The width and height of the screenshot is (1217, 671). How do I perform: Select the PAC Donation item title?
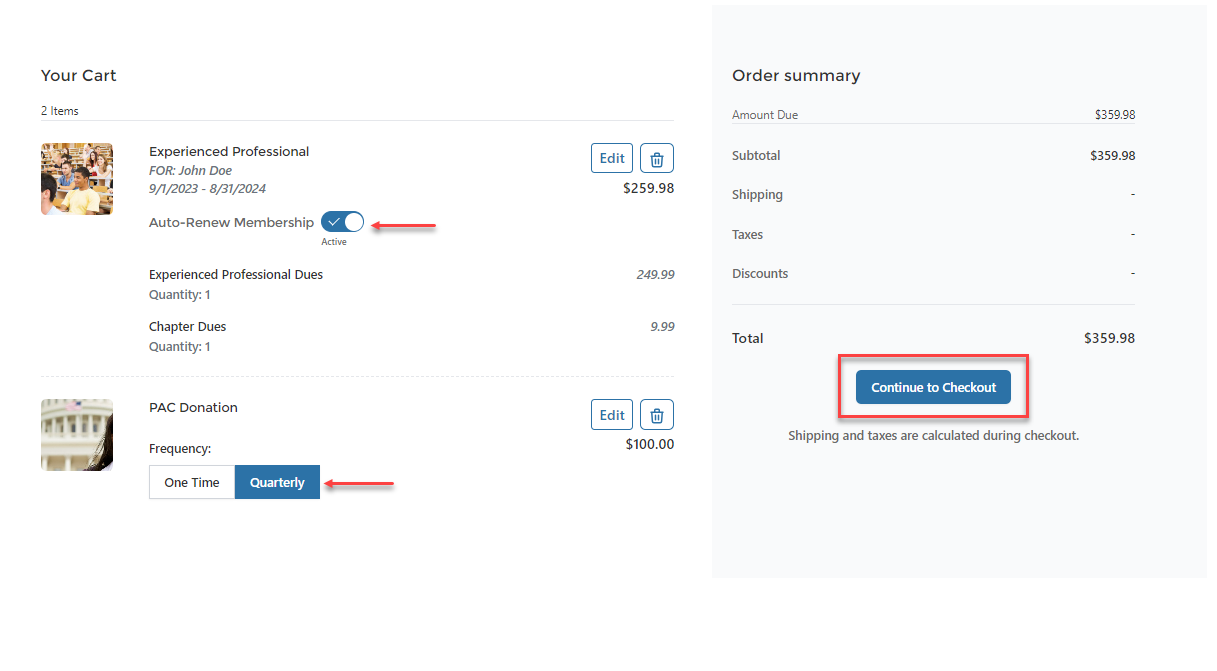[x=193, y=408]
